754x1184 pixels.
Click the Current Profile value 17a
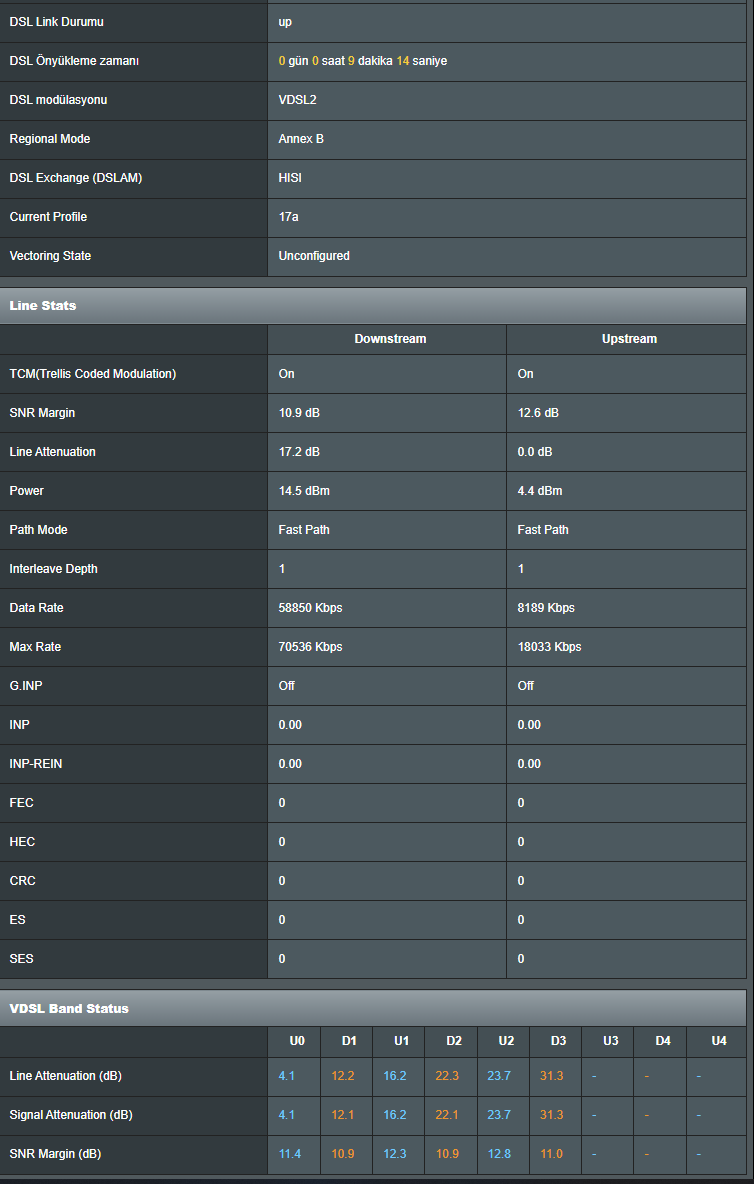[x=288, y=217]
